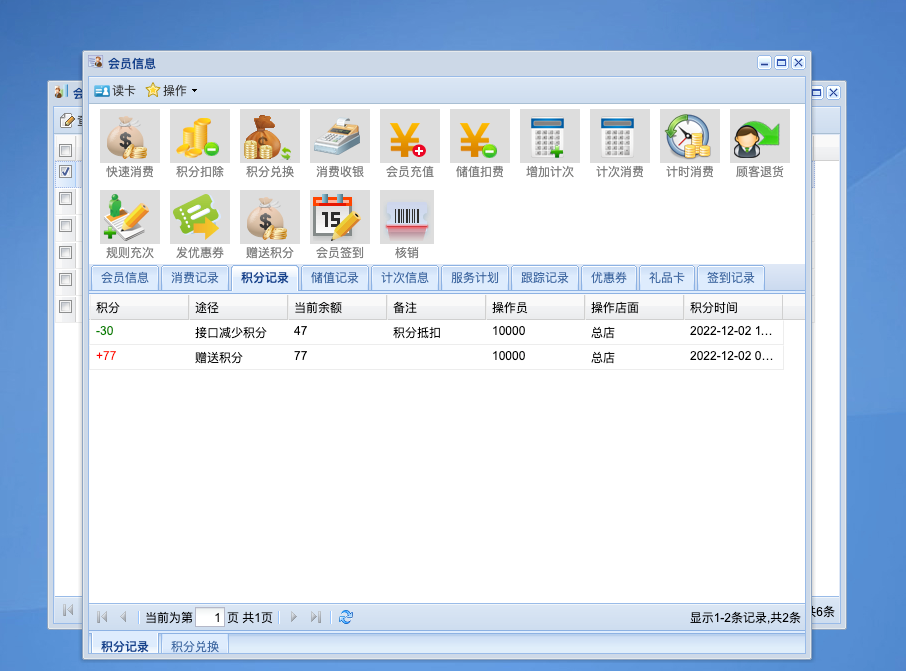This screenshot has height=671, width=906.
Task: Uncheck the checked row checkbox in background list
Action: pyautogui.click(x=65, y=172)
